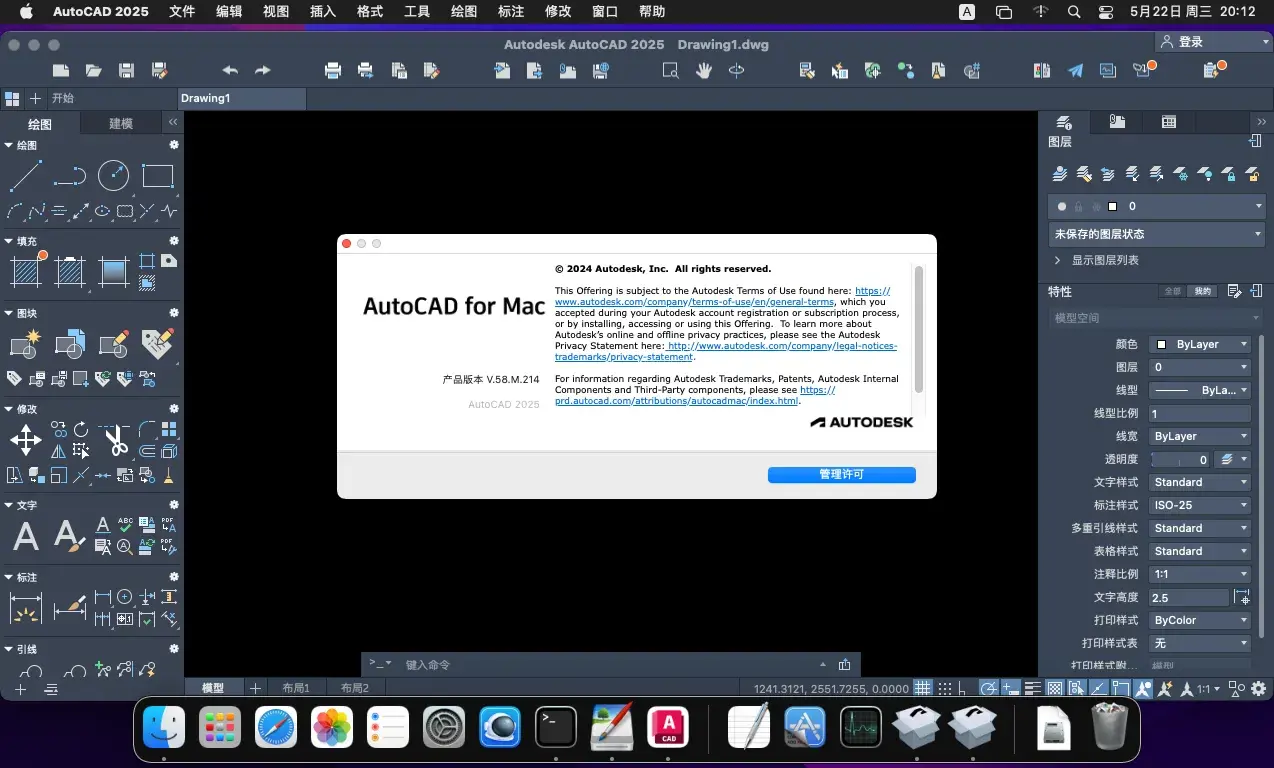Click the white layer color swatch beside 0
Screen dimensions: 1274x768
click(1112, 206)
